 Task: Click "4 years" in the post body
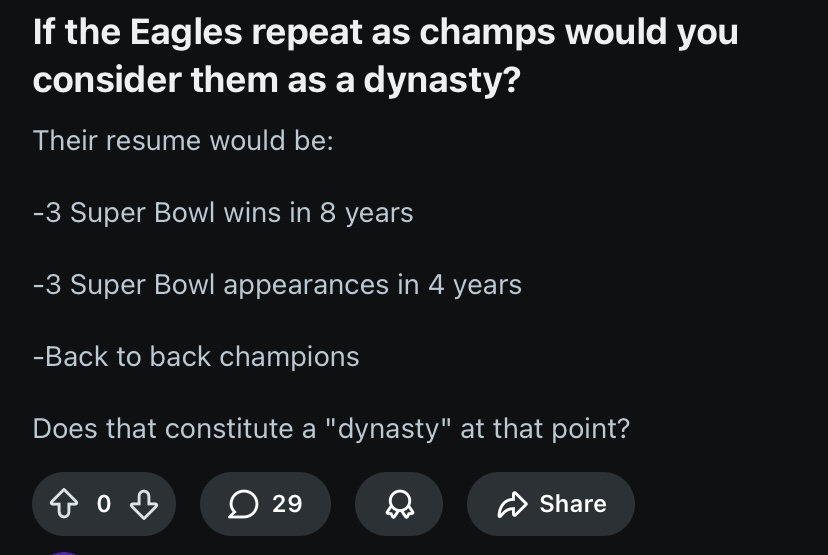point(475,284)
